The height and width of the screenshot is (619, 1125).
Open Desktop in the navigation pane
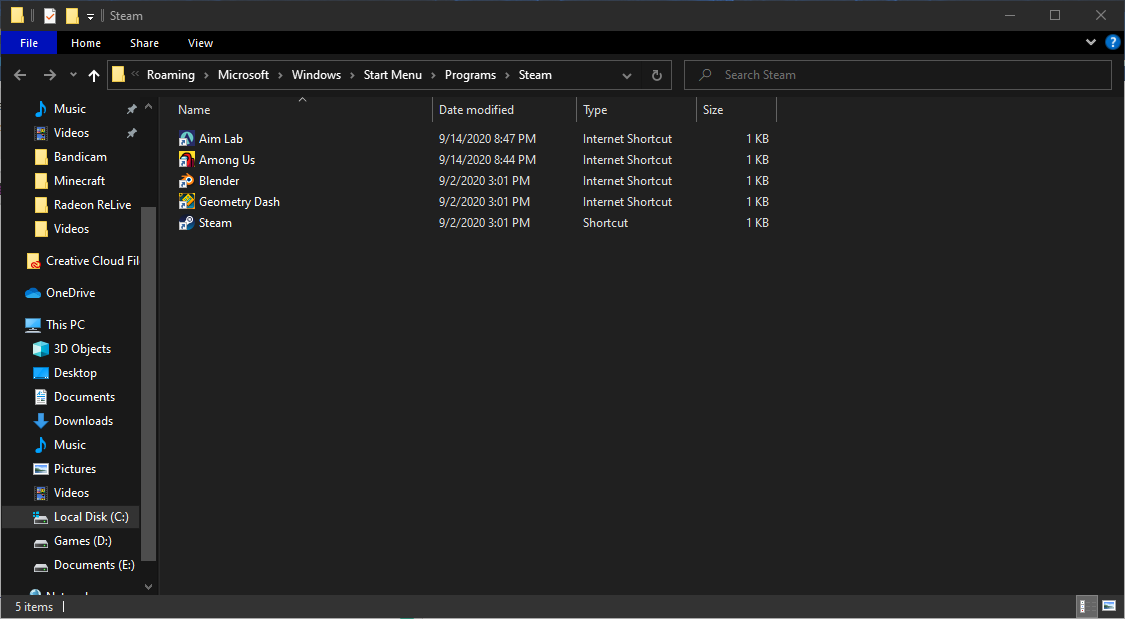click(65, 373)
